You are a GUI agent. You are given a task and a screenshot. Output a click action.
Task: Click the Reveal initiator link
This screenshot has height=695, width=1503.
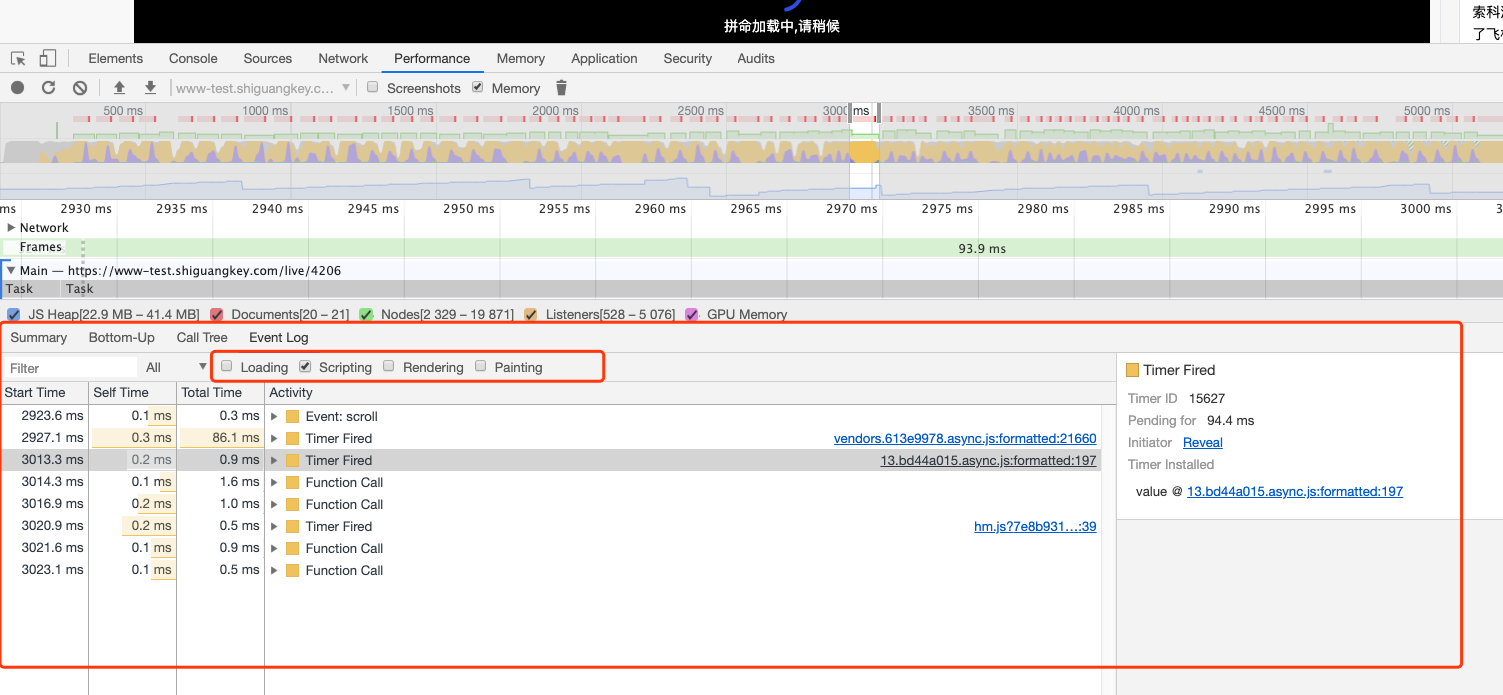click(x=1203, y=442)
